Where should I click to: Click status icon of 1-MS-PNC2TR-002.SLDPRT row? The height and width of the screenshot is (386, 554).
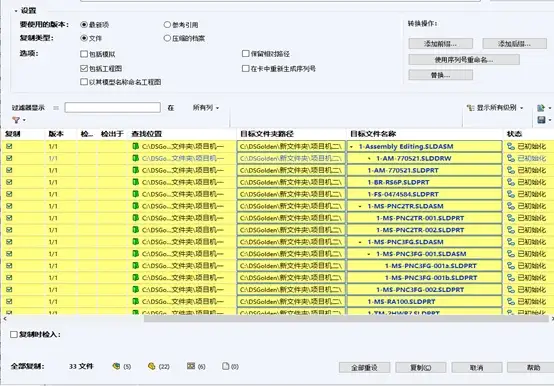click(511, 230)
